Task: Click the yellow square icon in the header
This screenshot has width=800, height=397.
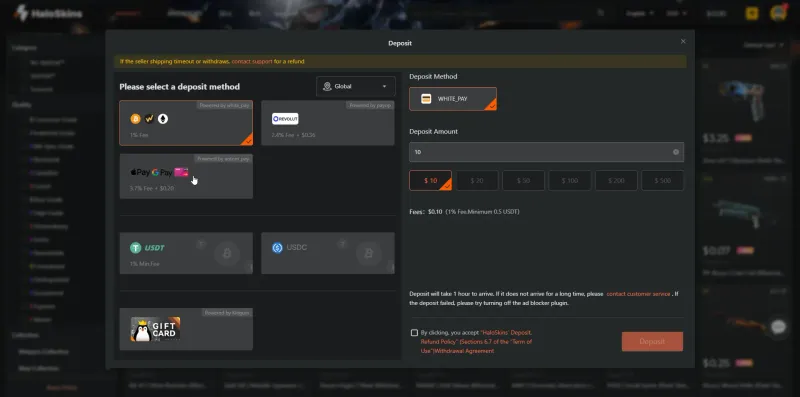Action: coord(752,13)
